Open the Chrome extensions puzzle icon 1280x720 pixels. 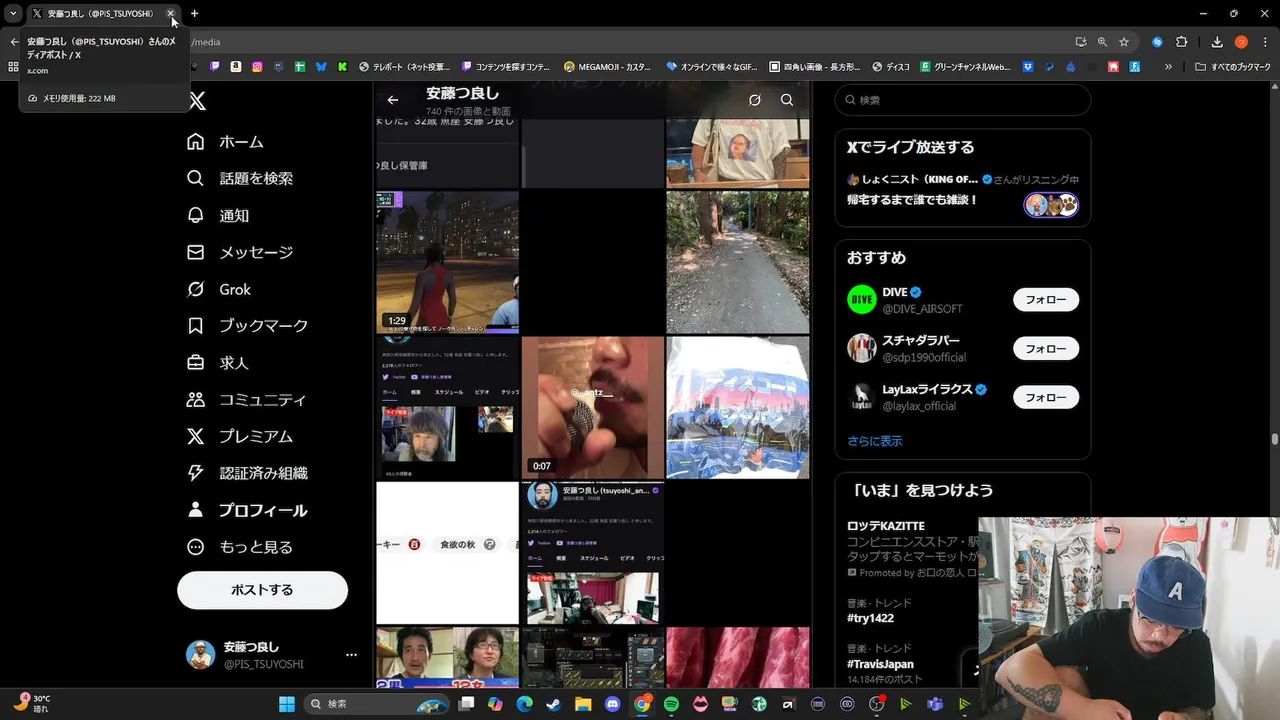click(x=1182, y=42)
